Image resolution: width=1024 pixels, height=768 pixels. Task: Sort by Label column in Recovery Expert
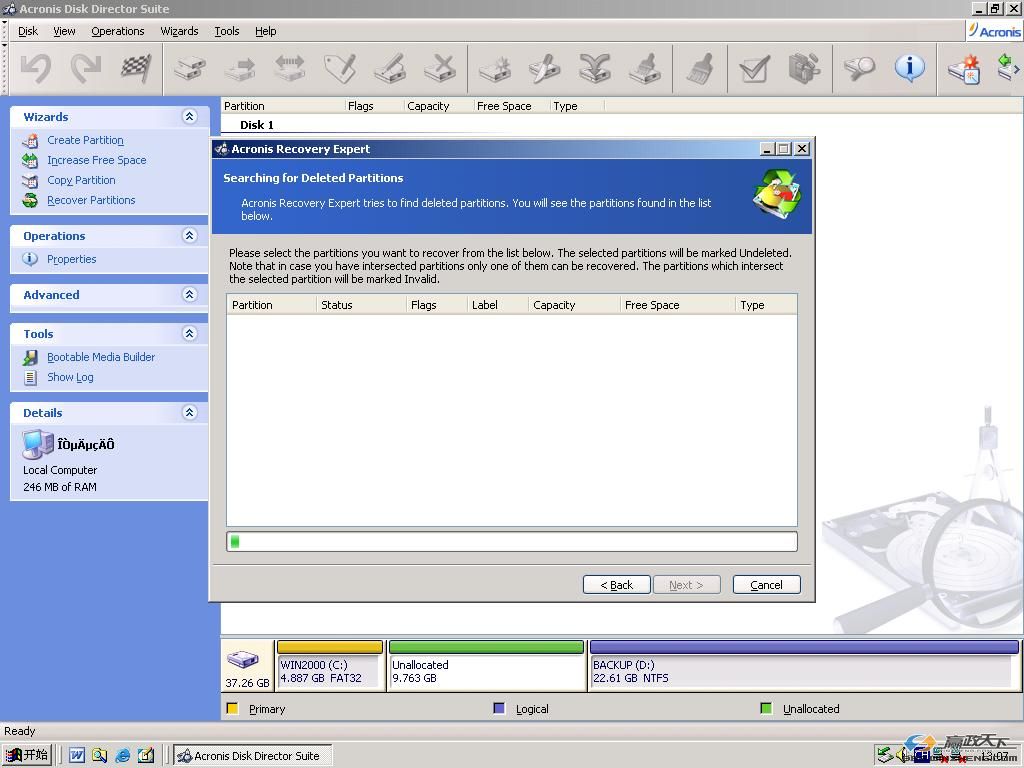(x=498, y=305)
